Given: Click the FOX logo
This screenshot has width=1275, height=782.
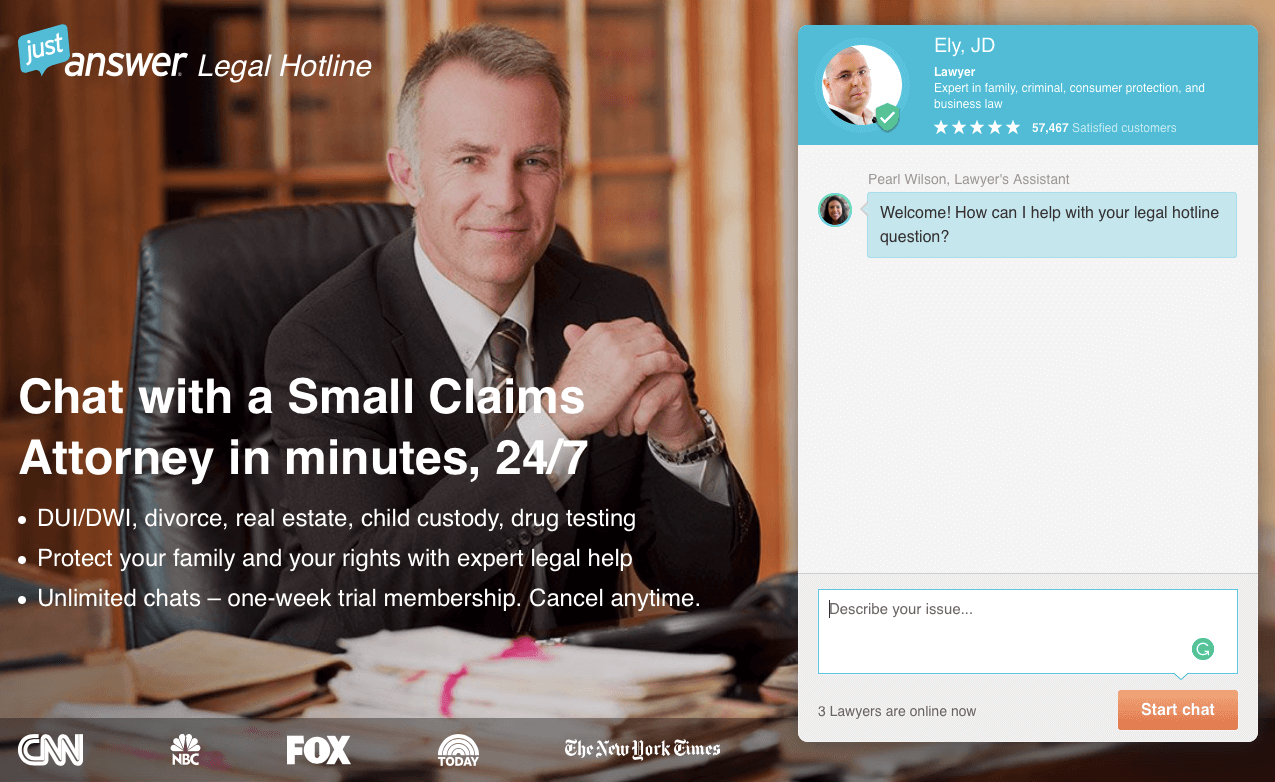Looking at the screenshot, I should point(318,750).
